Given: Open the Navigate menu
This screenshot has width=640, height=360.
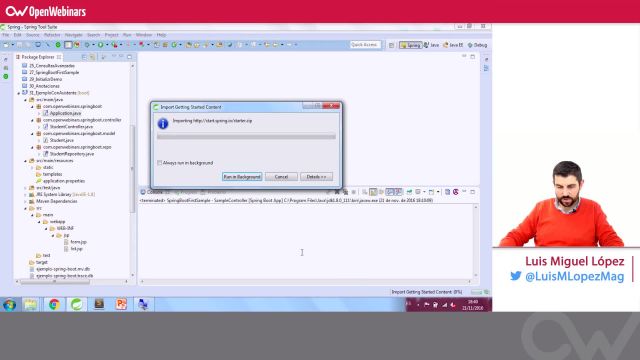Looking at the screenshot, I should [73, 35].
